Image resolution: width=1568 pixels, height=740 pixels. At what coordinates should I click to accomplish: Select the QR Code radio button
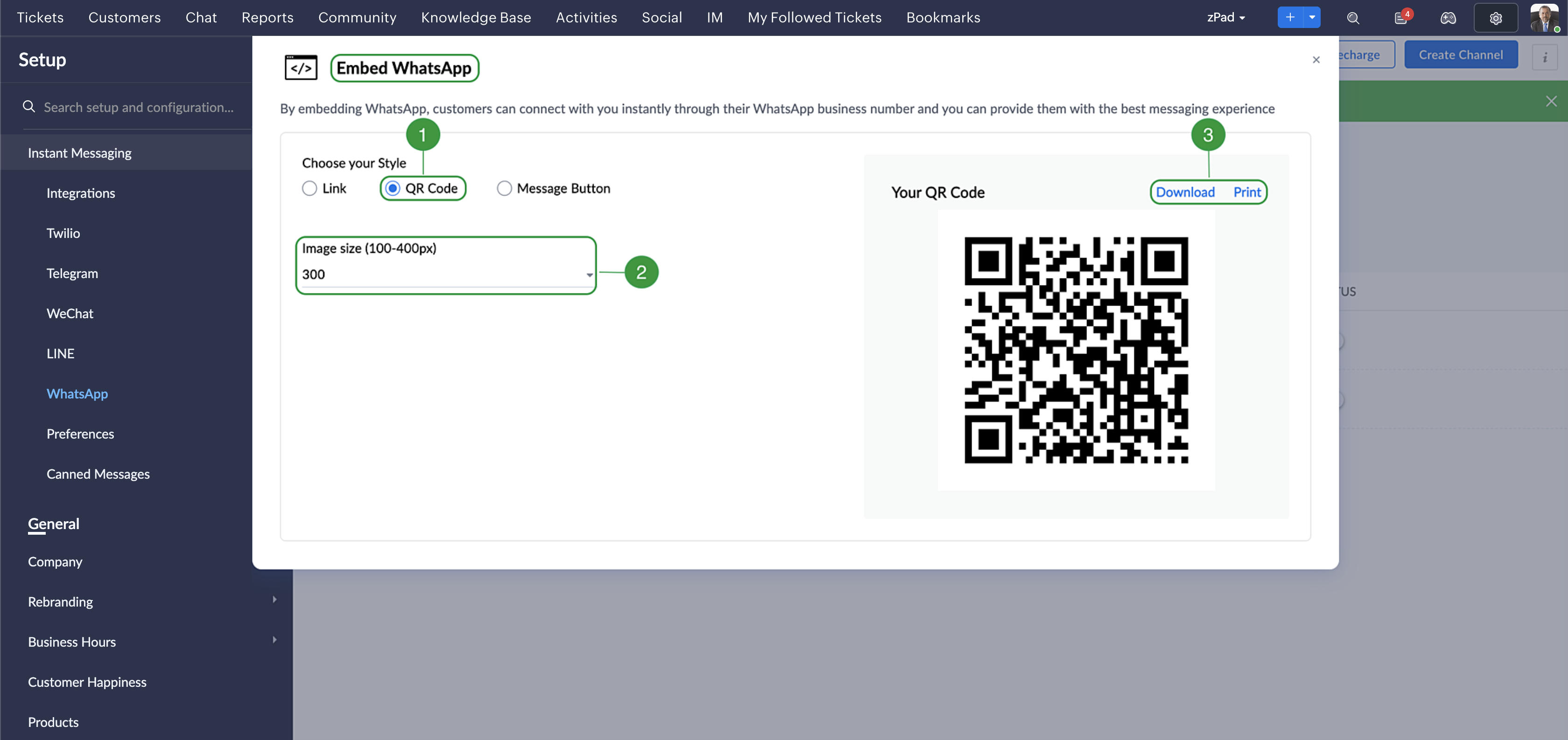(393, 188)
